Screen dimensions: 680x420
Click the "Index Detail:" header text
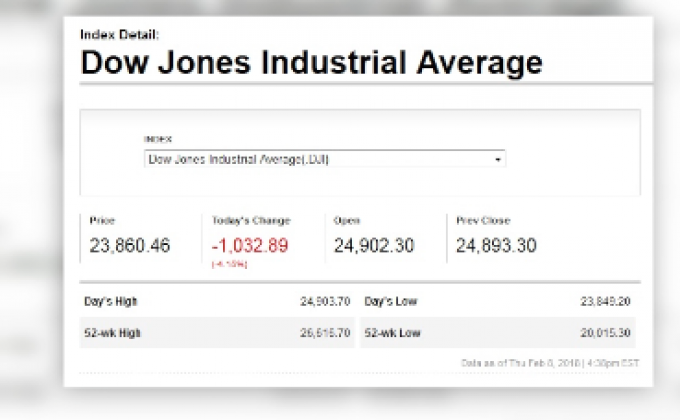click(119, 34)
